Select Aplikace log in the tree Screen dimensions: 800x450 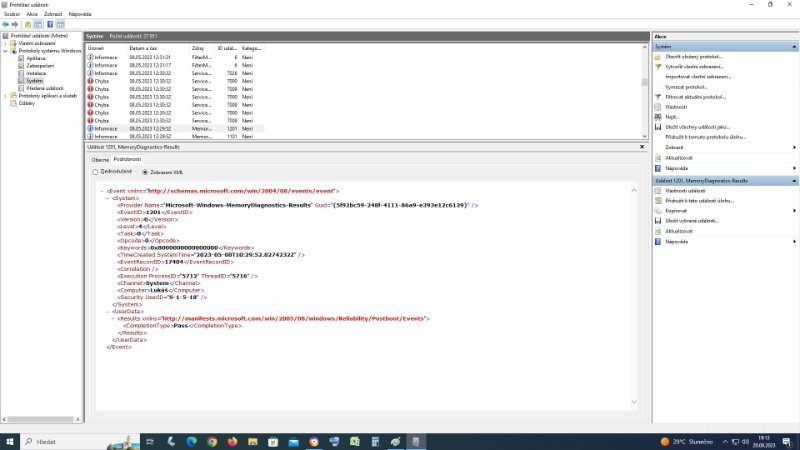(36, 59)
